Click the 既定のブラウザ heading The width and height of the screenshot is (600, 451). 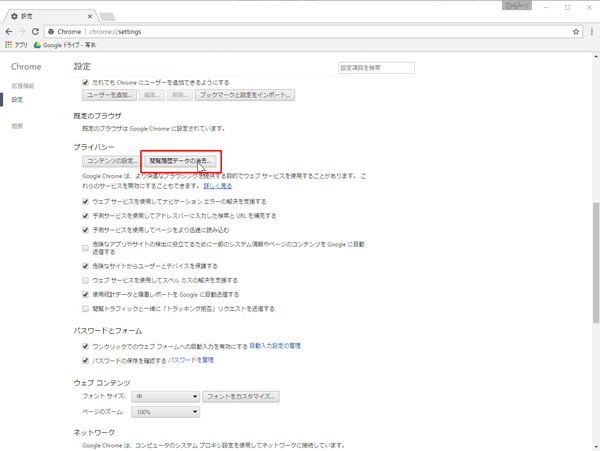98,116
